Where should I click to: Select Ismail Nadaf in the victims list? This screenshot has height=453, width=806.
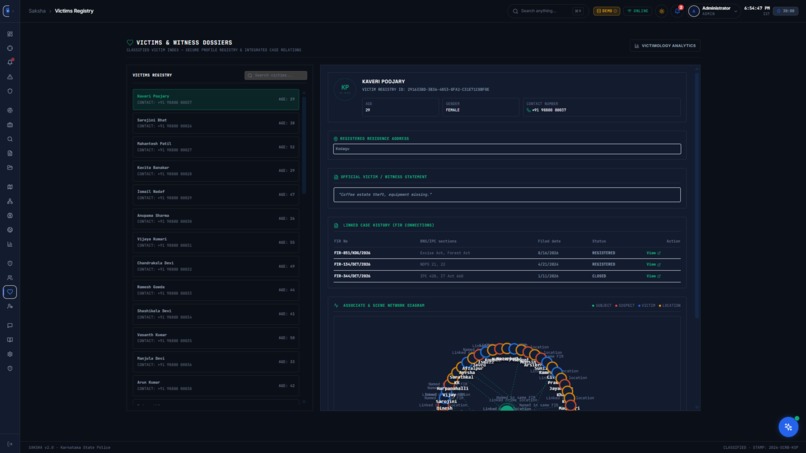coord(216,195)
